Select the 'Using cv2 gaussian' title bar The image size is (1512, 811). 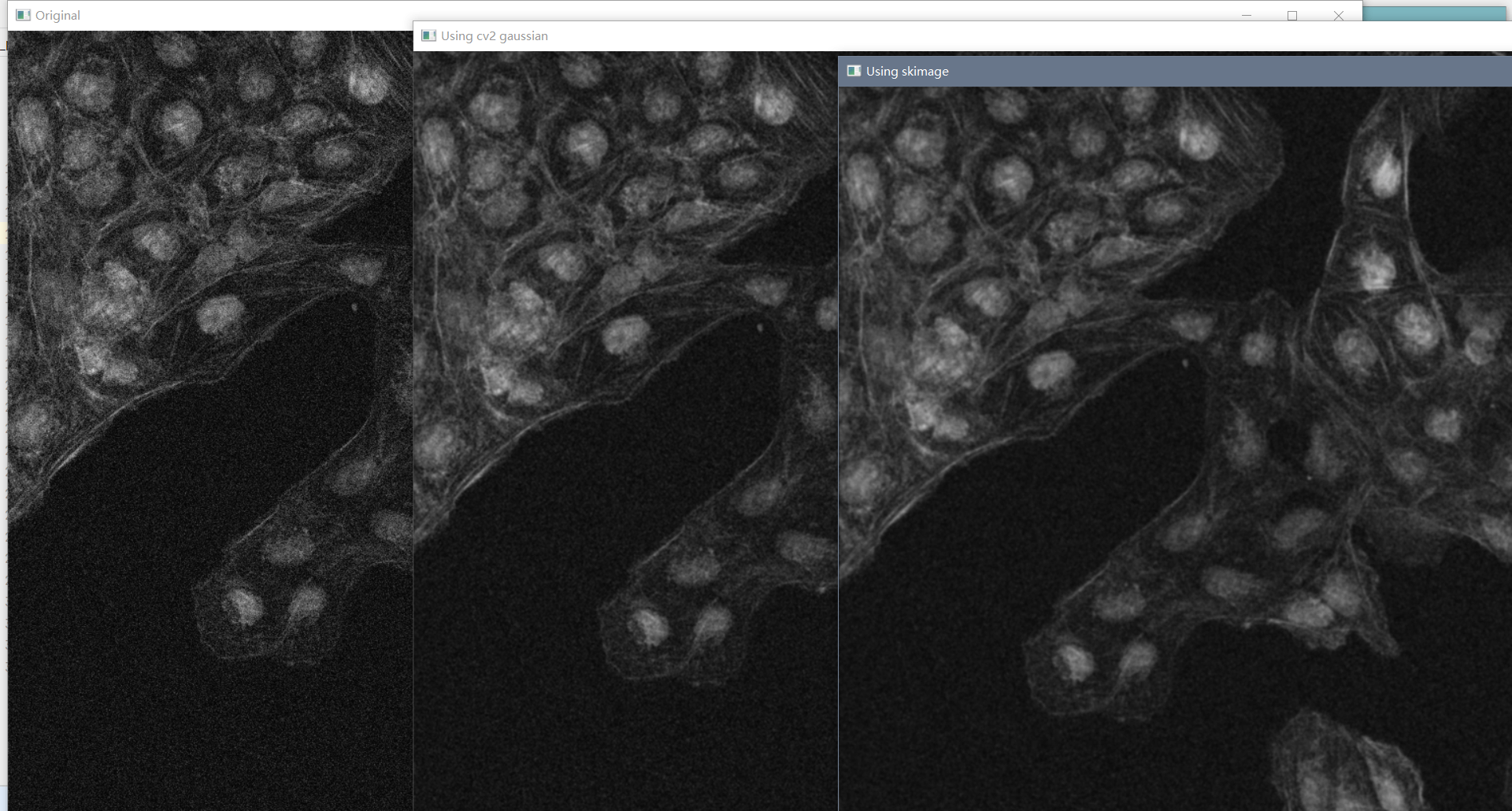[x=962, y=36]
